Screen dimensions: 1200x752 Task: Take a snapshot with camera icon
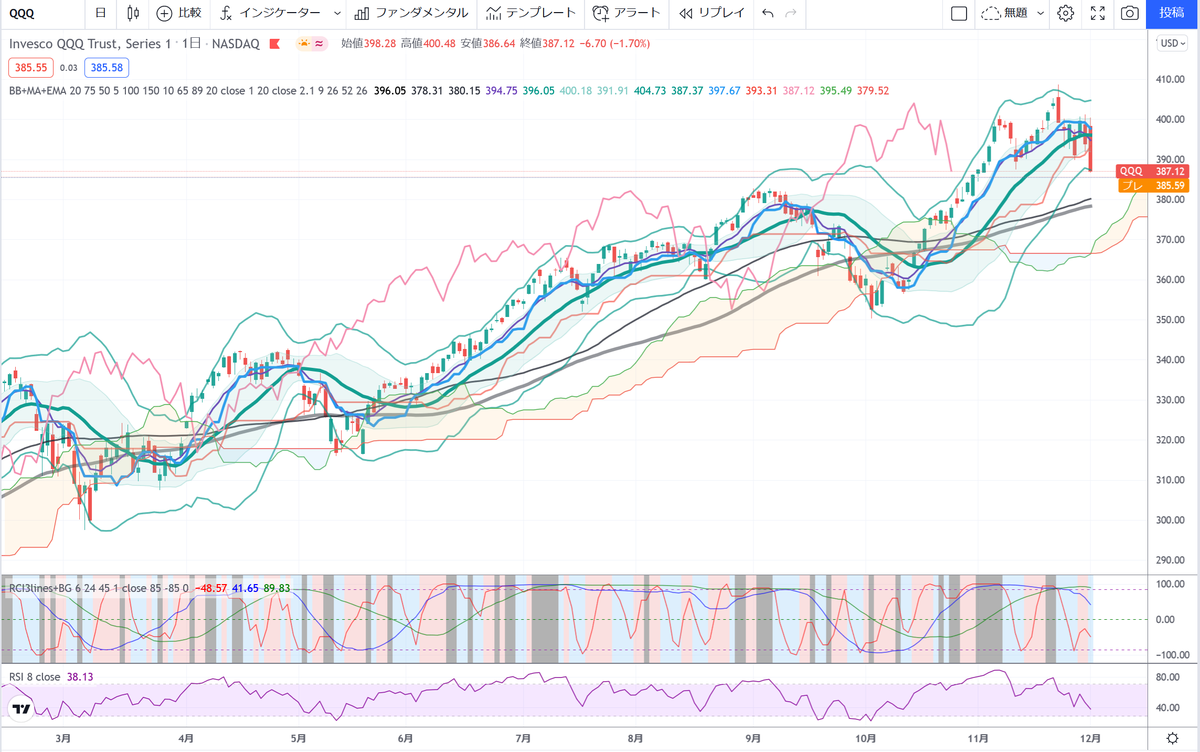[1130, 13]
